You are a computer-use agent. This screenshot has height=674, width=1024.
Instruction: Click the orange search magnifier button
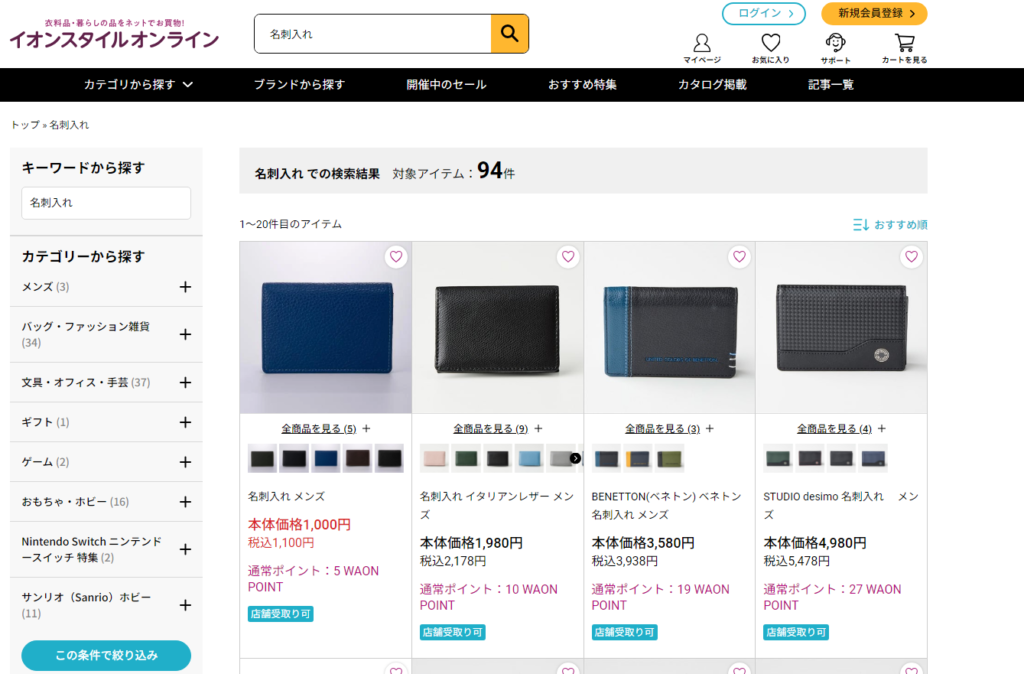(509, 33)
